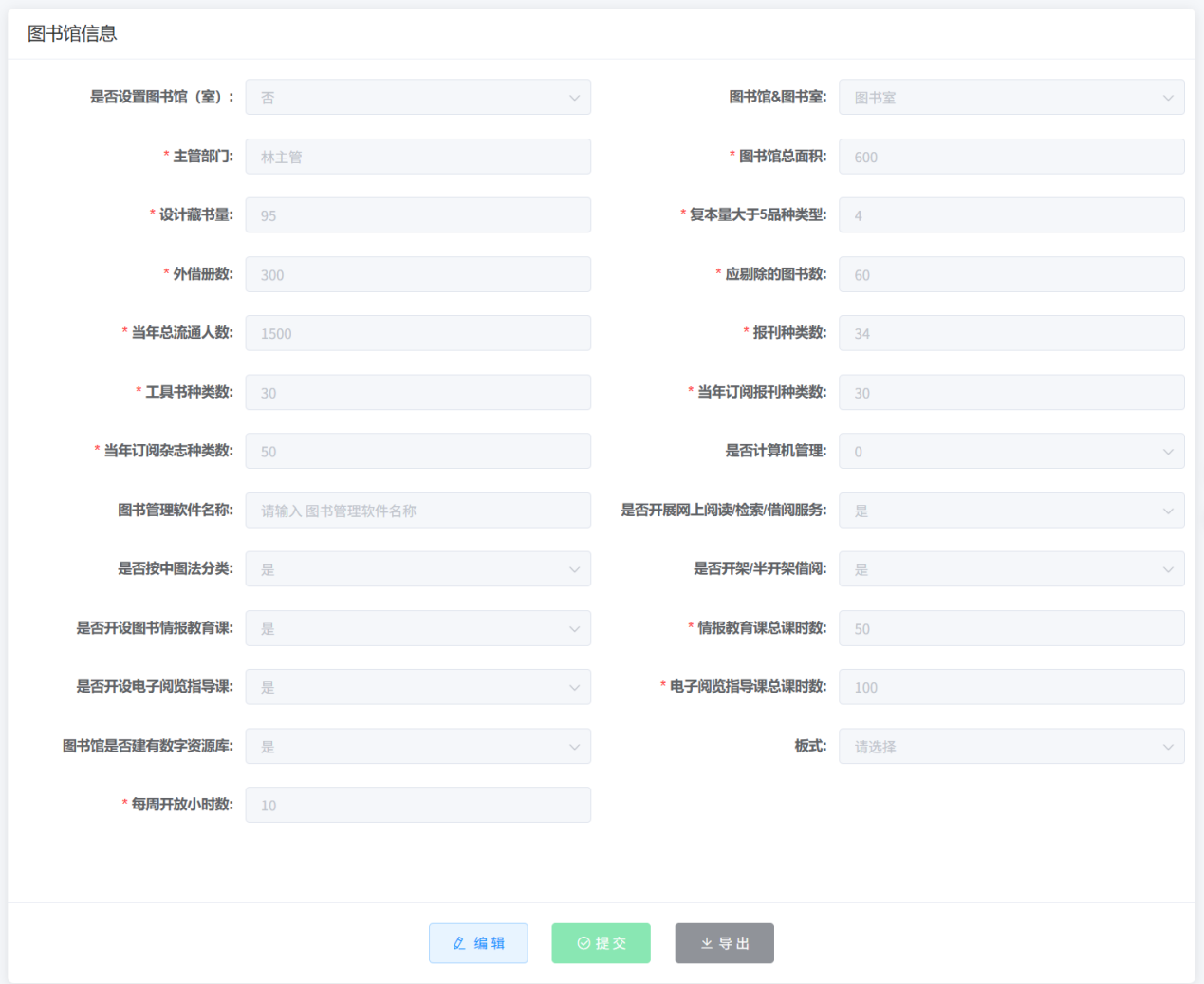Click the 当年总流通人数 input field

coord(417,333)
